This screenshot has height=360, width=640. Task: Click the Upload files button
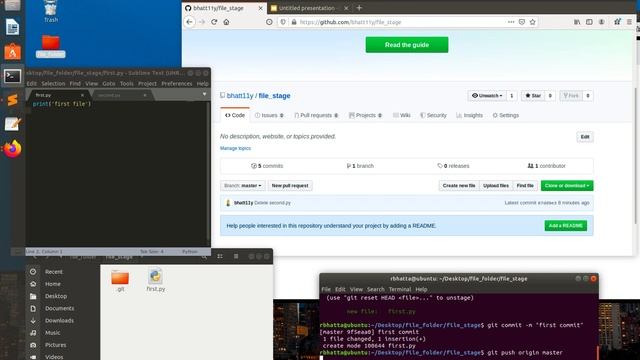coord(496,186)
